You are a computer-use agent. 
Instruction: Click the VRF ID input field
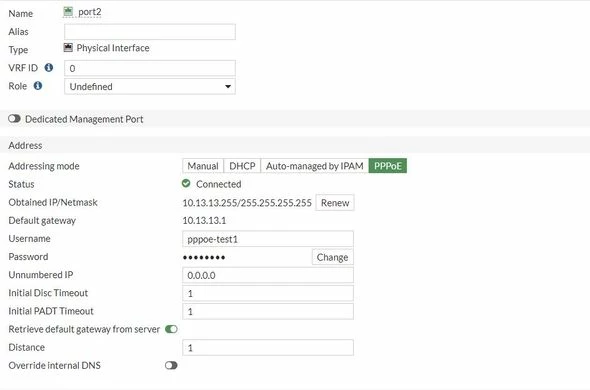click(150, 68)
